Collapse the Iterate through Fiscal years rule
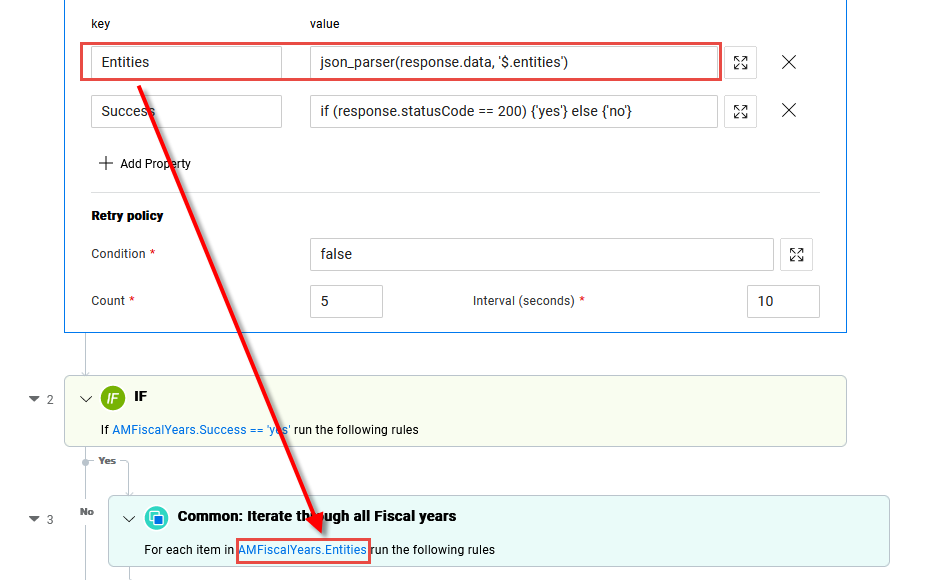 [x=128, y=517]
